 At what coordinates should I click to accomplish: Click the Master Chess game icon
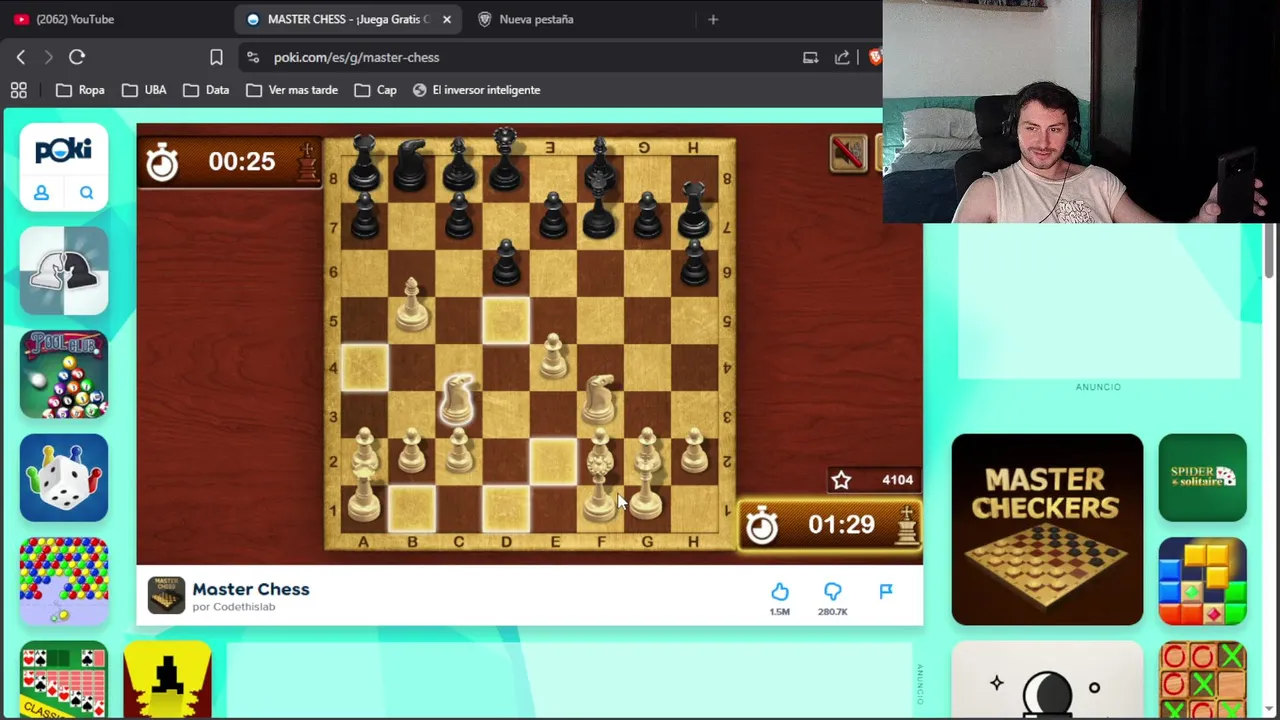click(166, 595)
